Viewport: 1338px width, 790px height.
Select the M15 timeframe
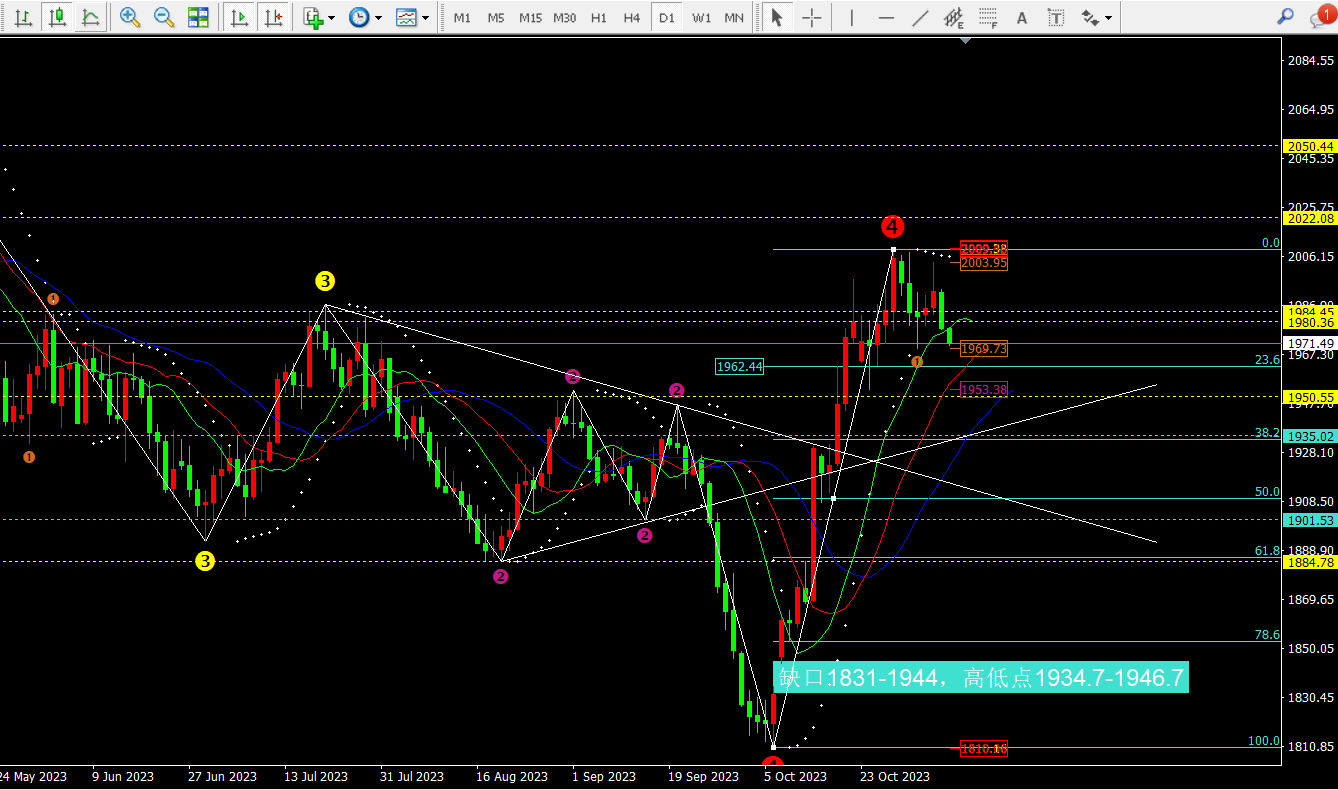(530, 17)
